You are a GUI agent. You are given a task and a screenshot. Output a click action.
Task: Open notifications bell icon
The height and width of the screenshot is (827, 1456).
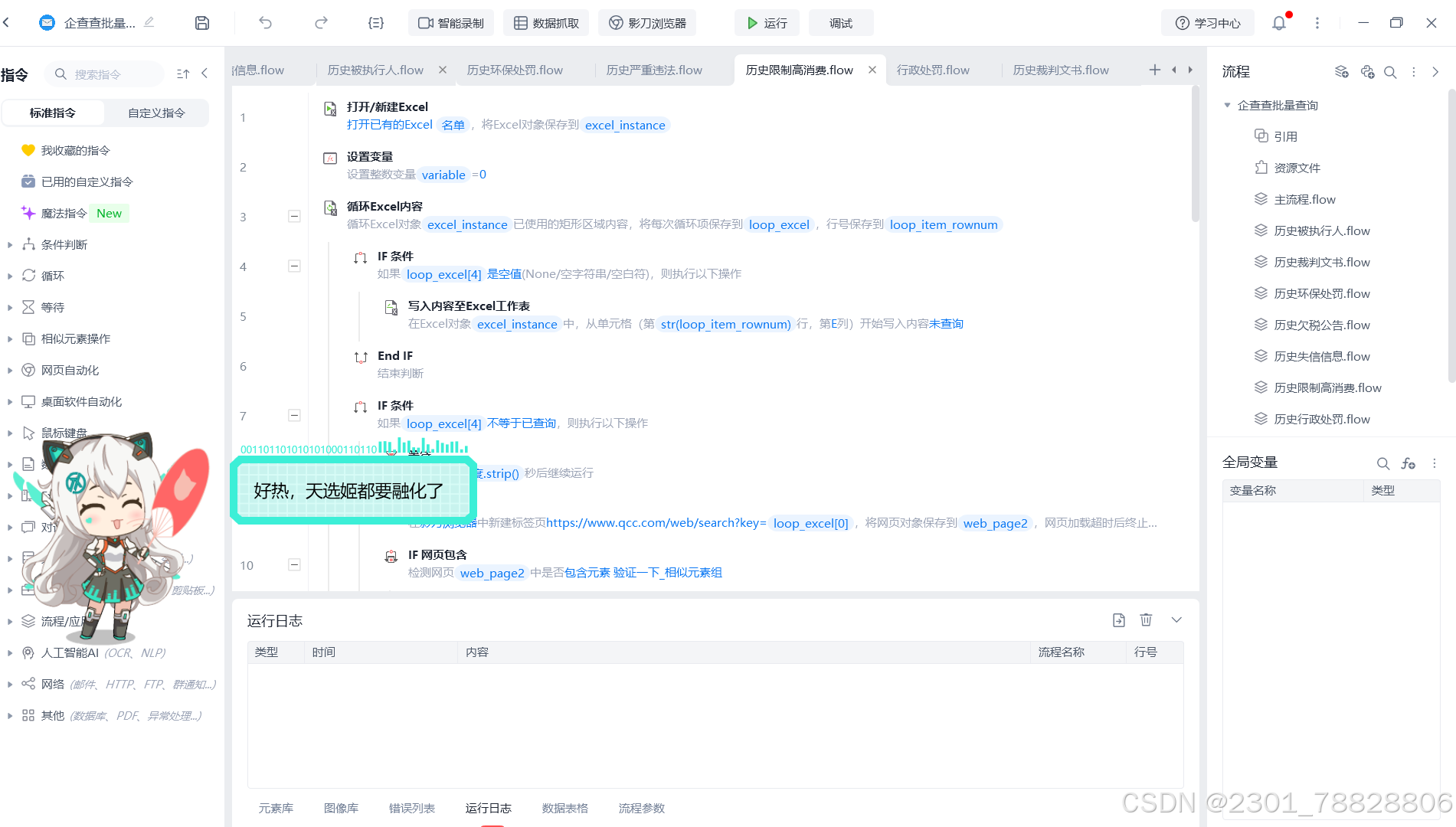click(x=1279, y=23)
